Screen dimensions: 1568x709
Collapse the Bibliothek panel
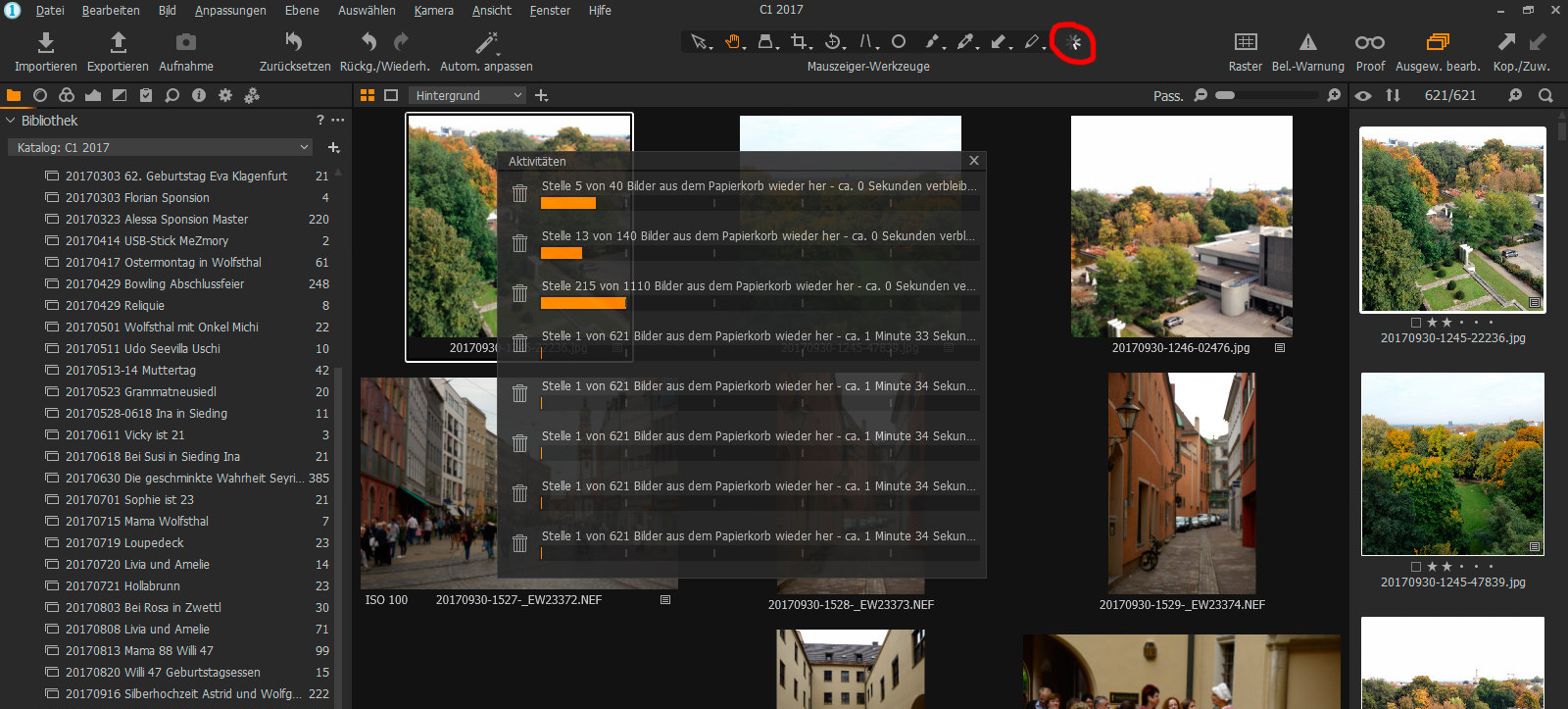tap(11, 121)
